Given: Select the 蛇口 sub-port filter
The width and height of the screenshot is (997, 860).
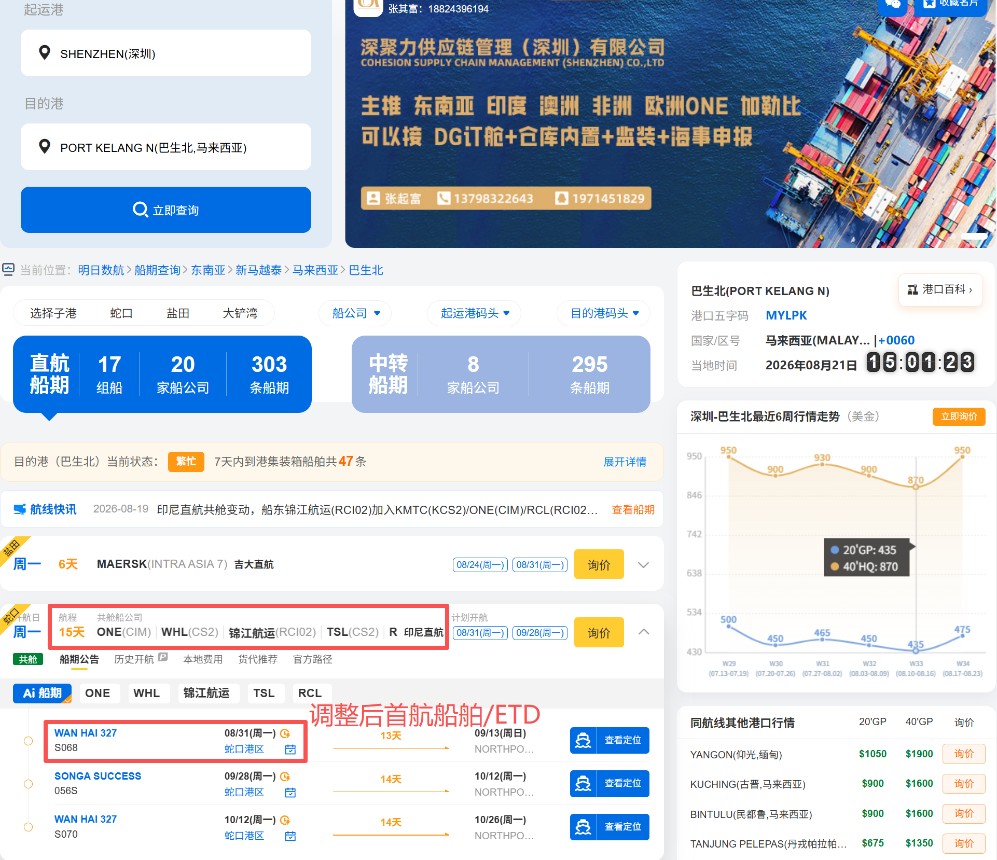Looking at the screenshot, I should click(x=121, y=313).
